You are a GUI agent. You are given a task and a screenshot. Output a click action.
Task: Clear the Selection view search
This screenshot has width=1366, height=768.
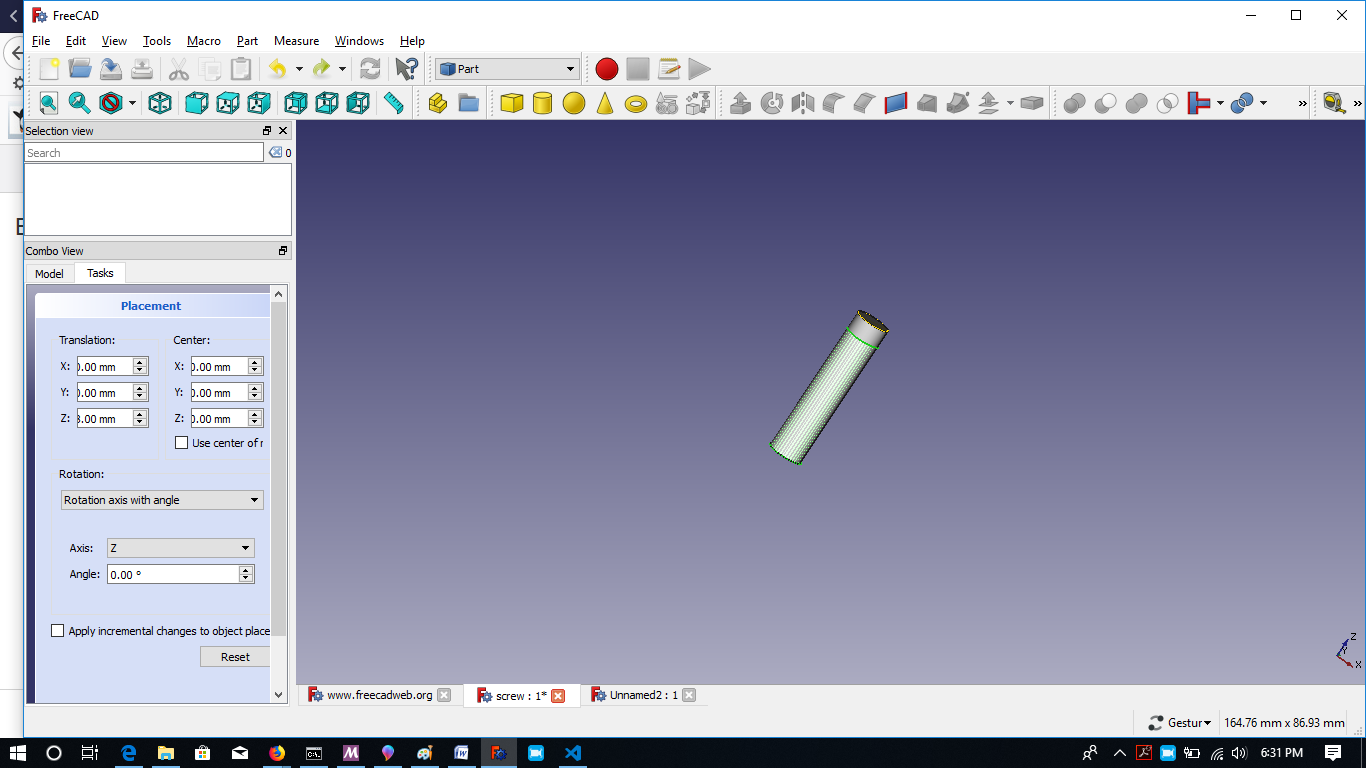coord(275,152)
